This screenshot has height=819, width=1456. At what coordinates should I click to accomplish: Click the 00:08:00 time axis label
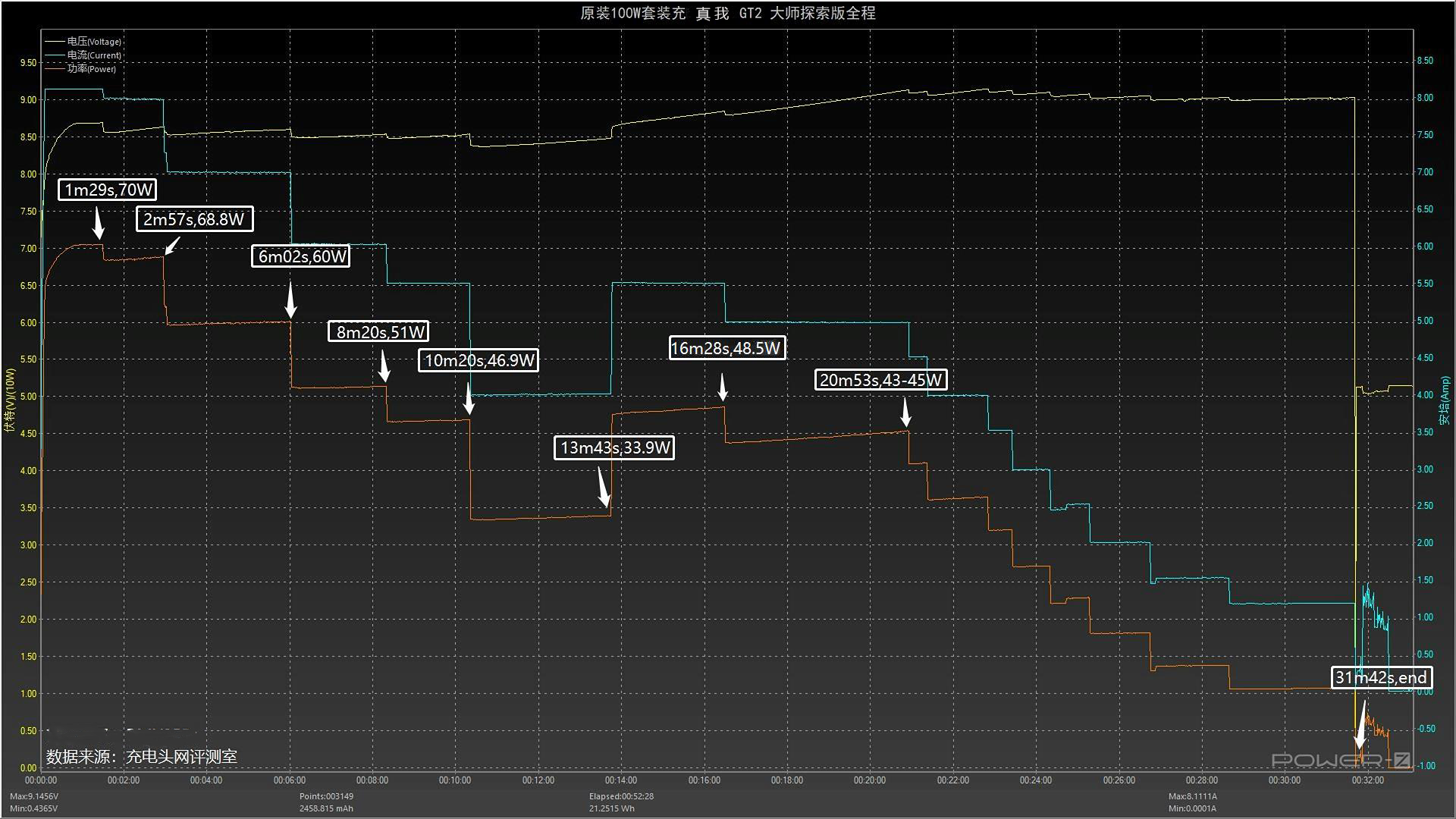coord(372,780)
